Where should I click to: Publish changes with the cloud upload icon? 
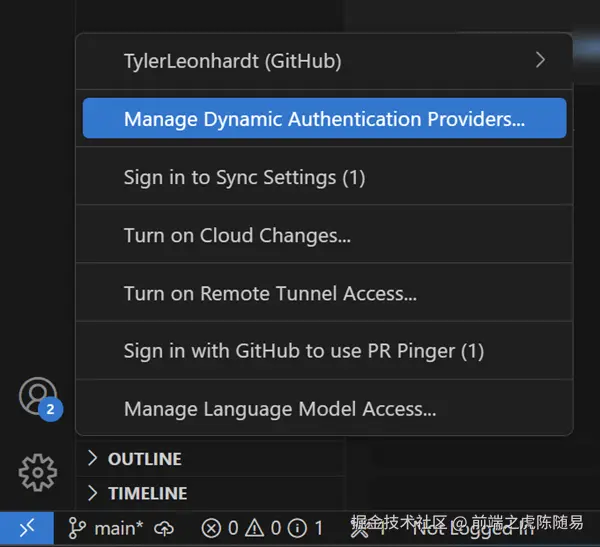[164, 529]
